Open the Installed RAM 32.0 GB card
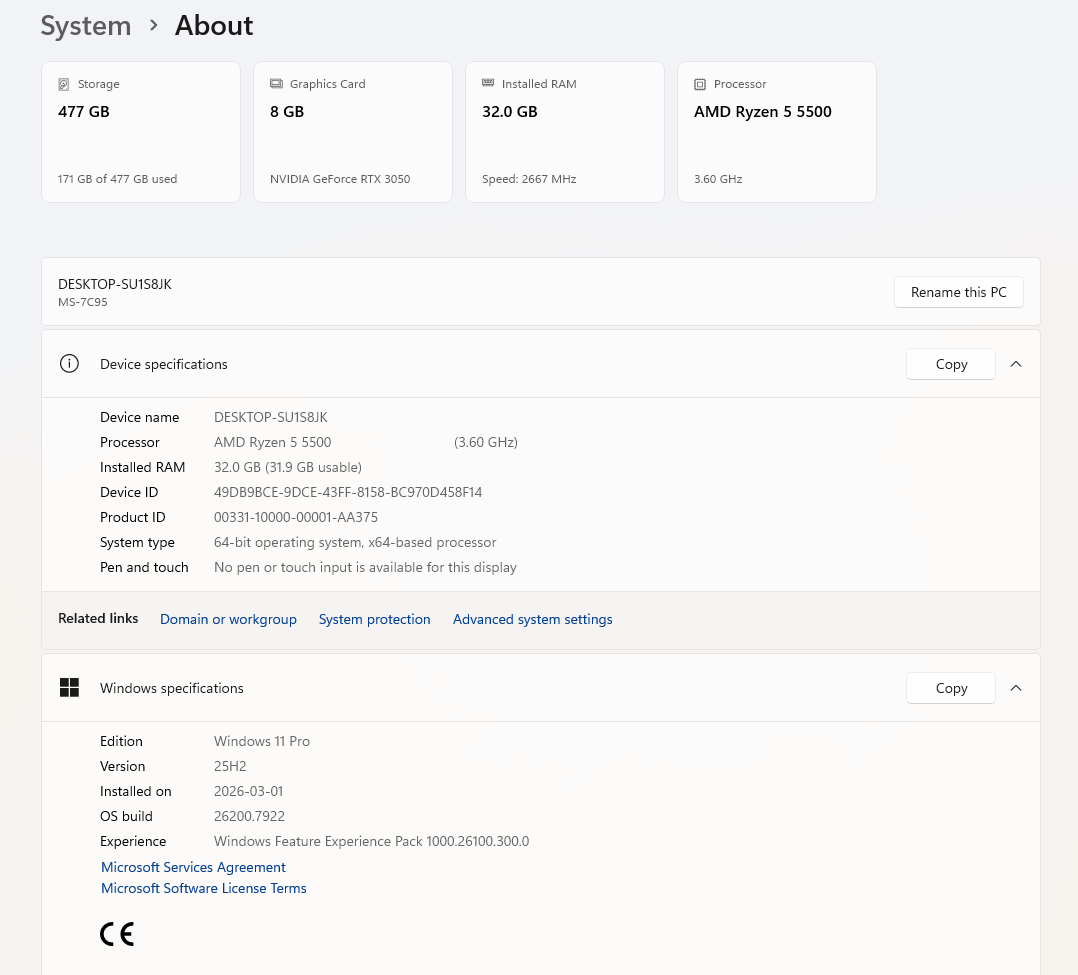The image size is (1078, 975). (x=565, y=132)
